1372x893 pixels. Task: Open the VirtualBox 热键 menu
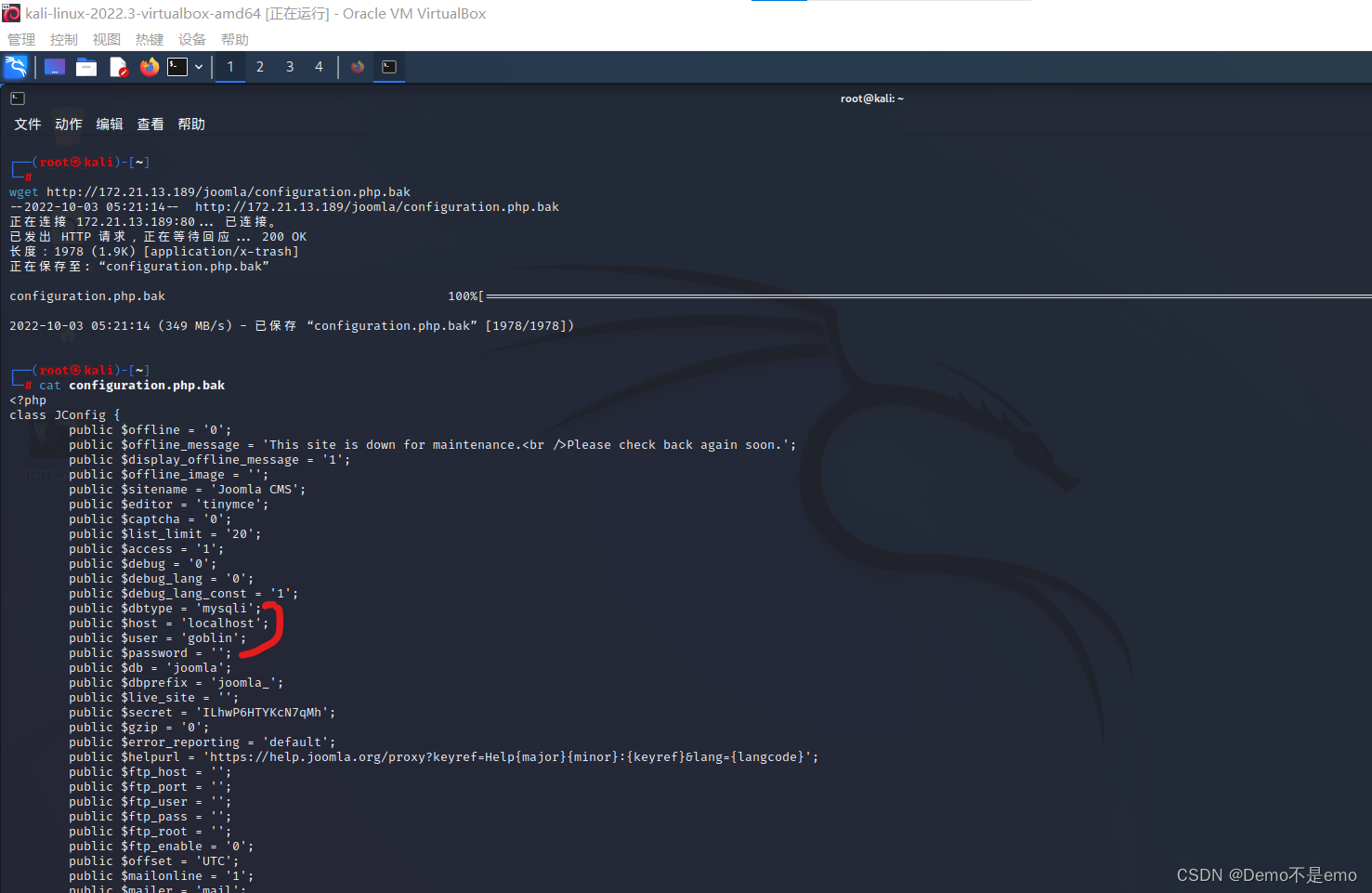[x=150, y=39]
